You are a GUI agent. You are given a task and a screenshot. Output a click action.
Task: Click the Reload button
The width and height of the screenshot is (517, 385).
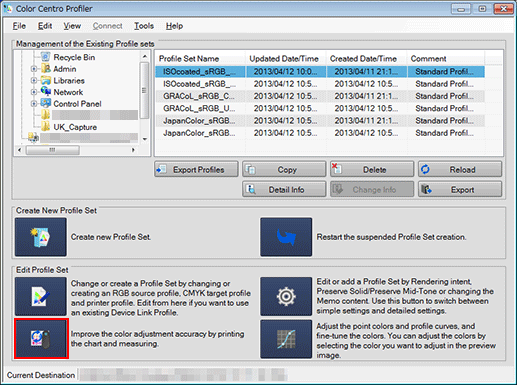click(x=460, y=169)
